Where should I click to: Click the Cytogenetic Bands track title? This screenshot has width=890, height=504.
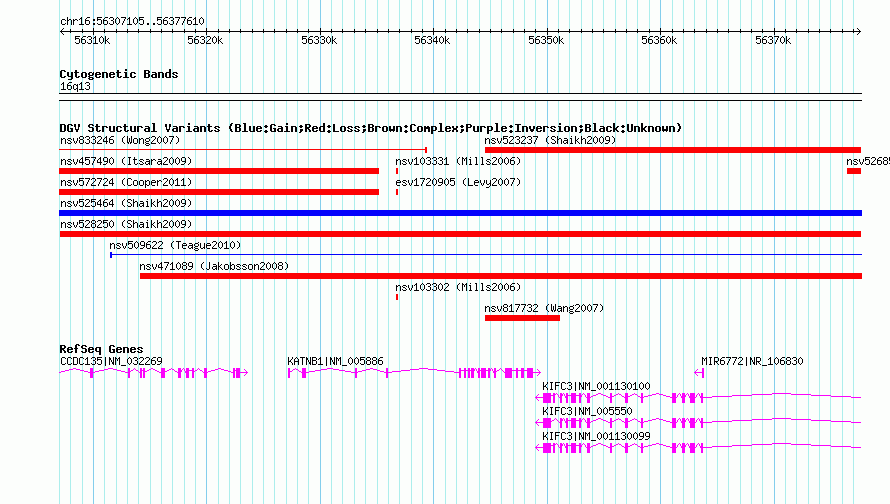(x=119, y=74)
